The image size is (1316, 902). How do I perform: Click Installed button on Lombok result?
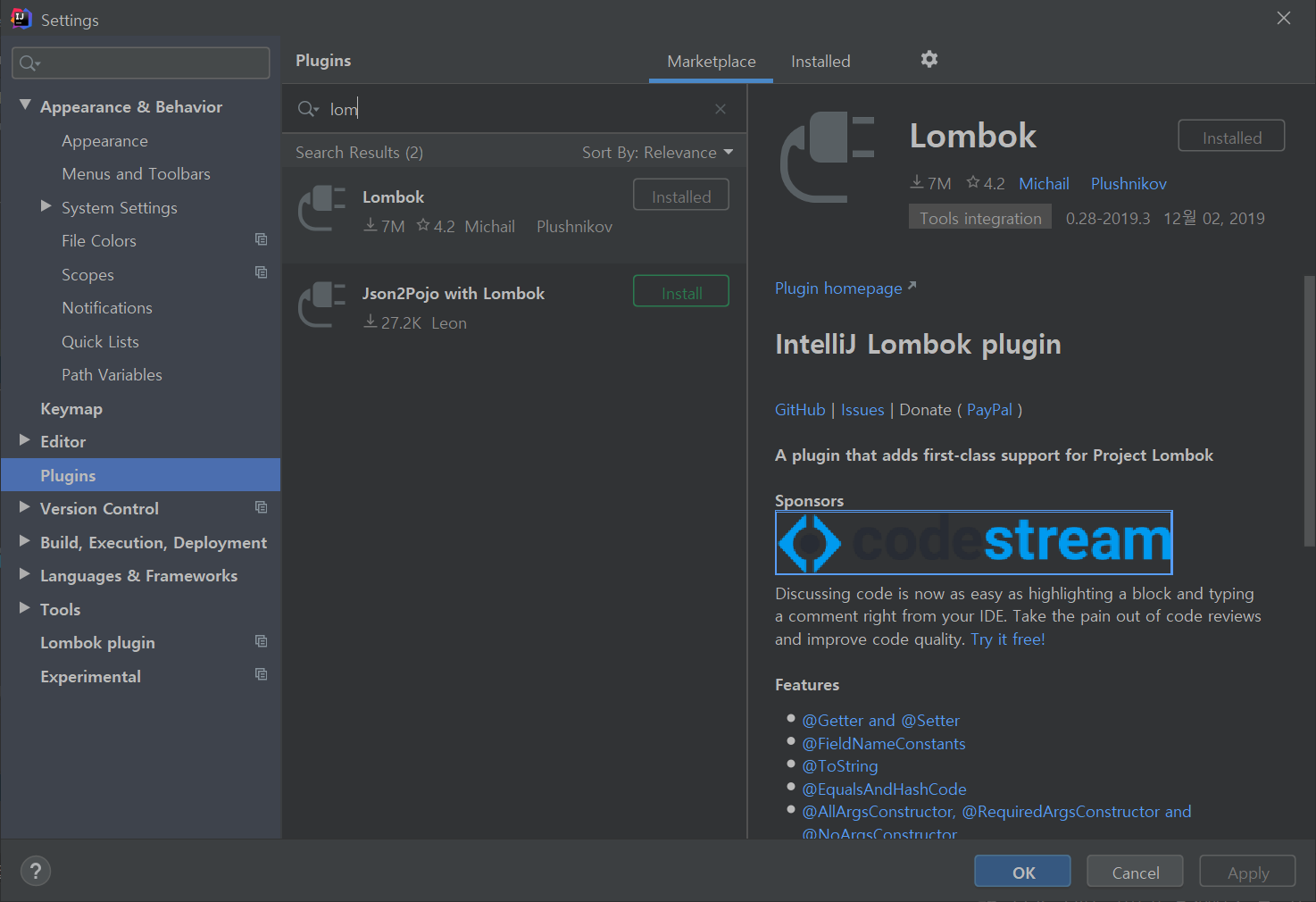coord(681,196)
